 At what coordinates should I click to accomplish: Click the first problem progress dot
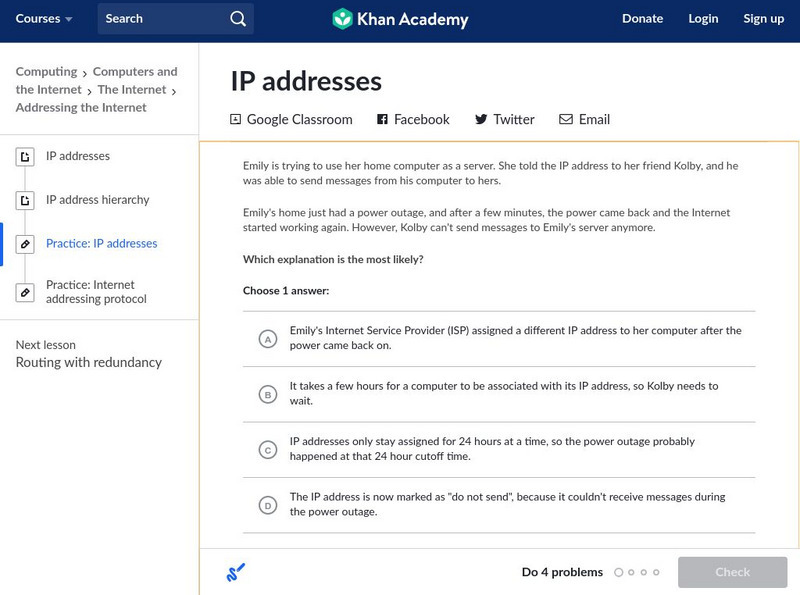pyautogui.click(x=619, y=573)
